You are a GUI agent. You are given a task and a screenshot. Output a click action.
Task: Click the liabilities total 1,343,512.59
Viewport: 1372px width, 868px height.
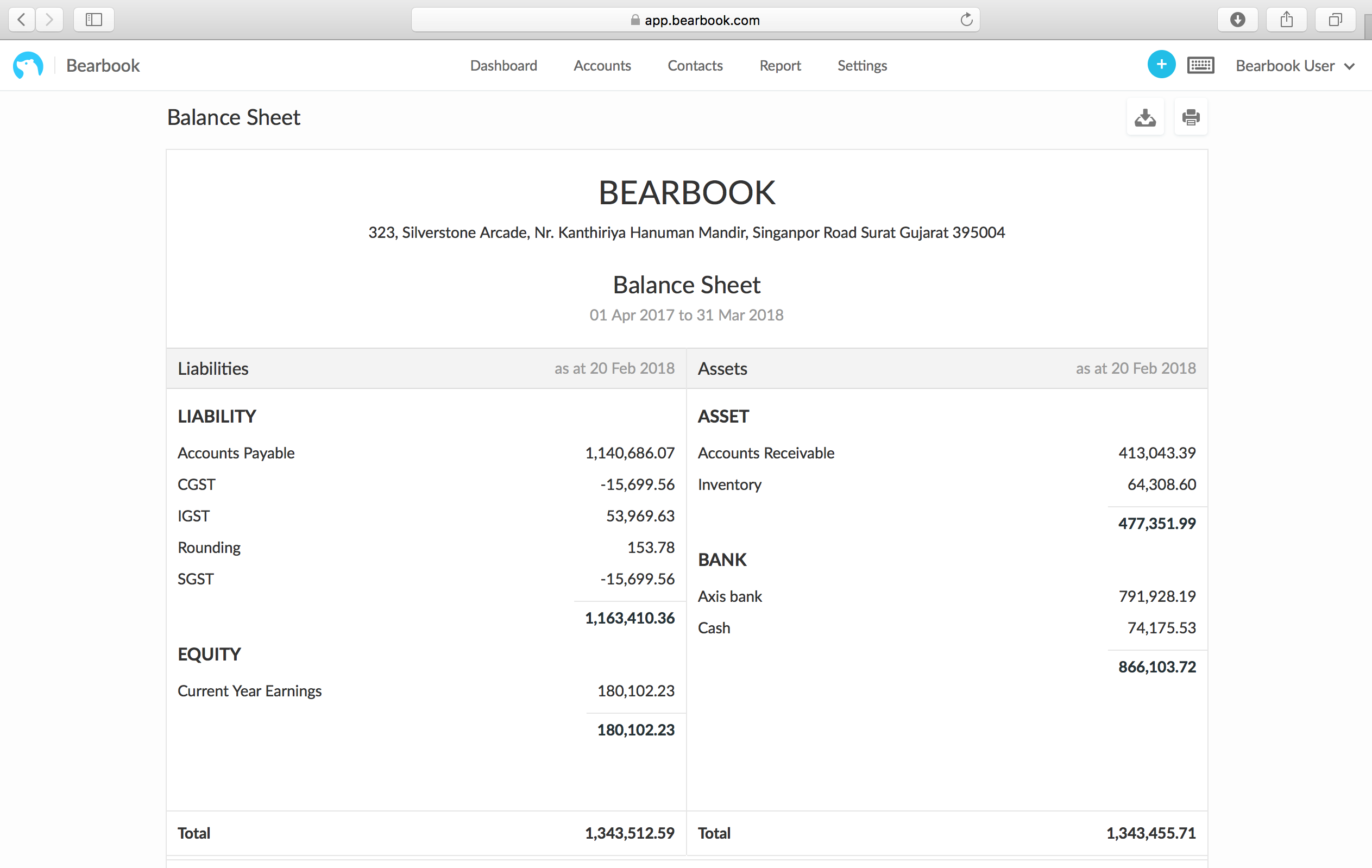[x=630, y=833]
